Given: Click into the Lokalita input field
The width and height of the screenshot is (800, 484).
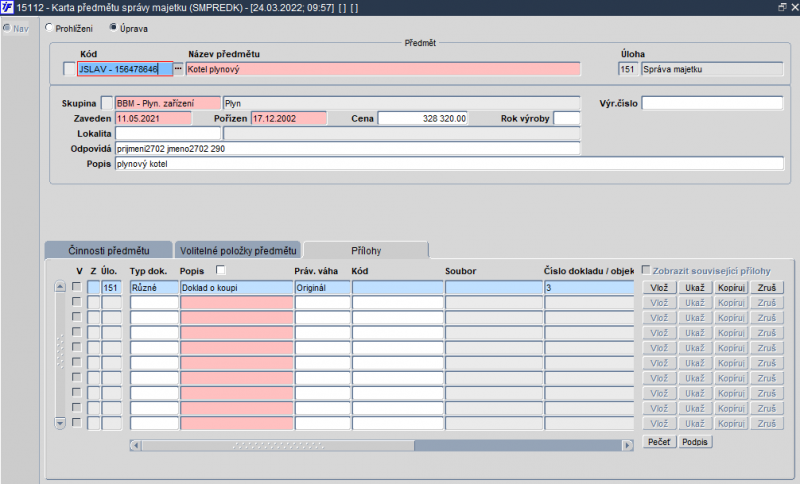Looking at the screenshot, I should (x=167, y=133).
